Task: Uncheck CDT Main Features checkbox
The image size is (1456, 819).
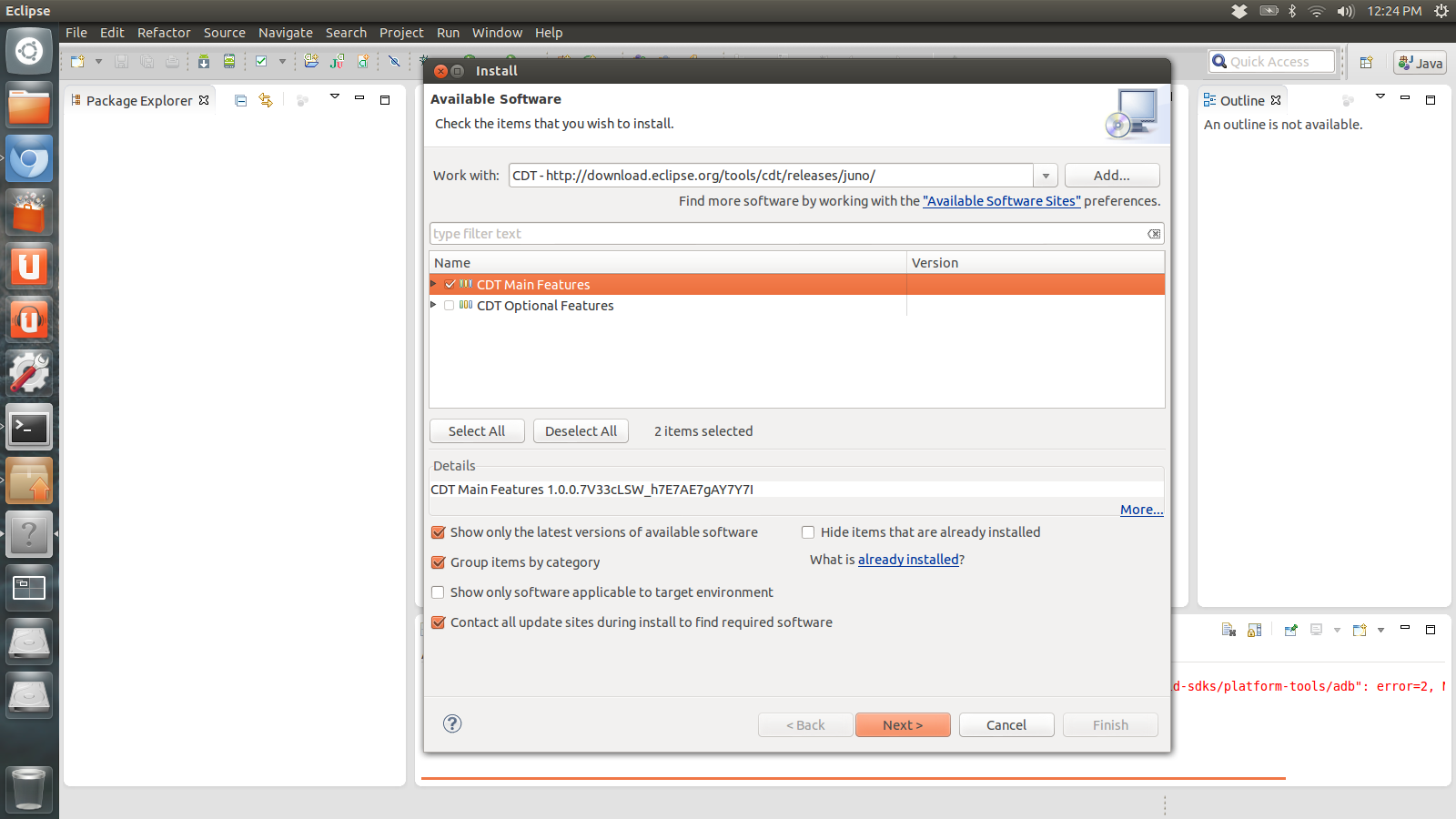Action: coord(450,284)
